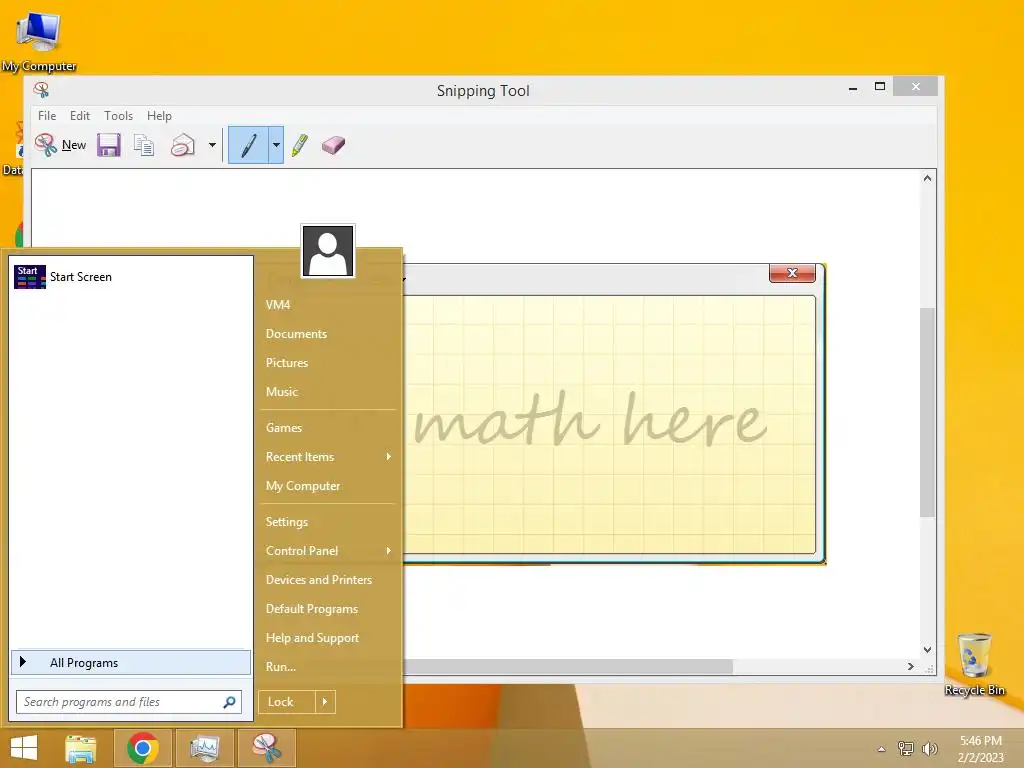This screenshot has width=1024, height=768.
Task: Click the horizontal scrollbar right arrow
Action: pyautogui.click(x=910, y=666)
